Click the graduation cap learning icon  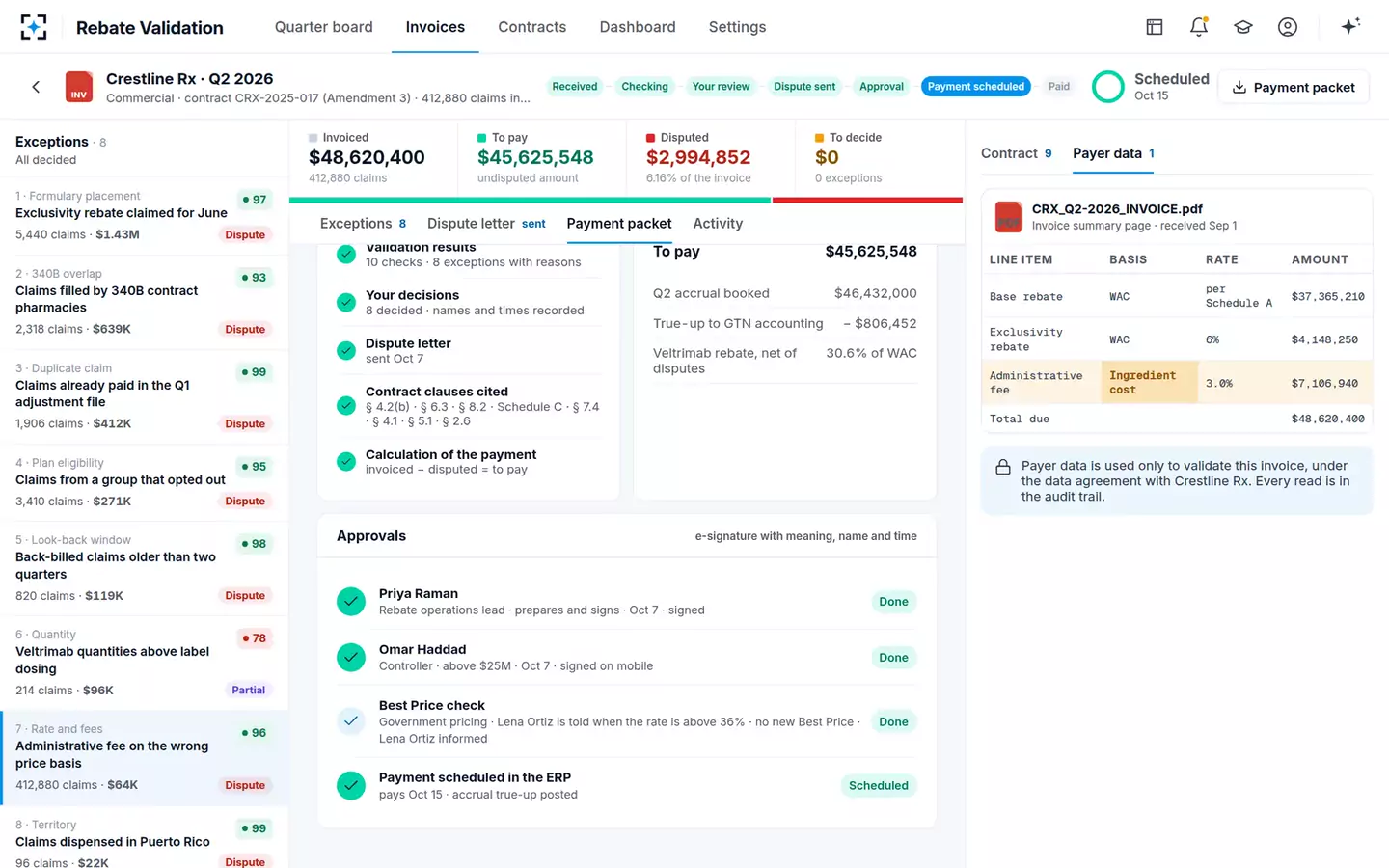point(1243,27)
